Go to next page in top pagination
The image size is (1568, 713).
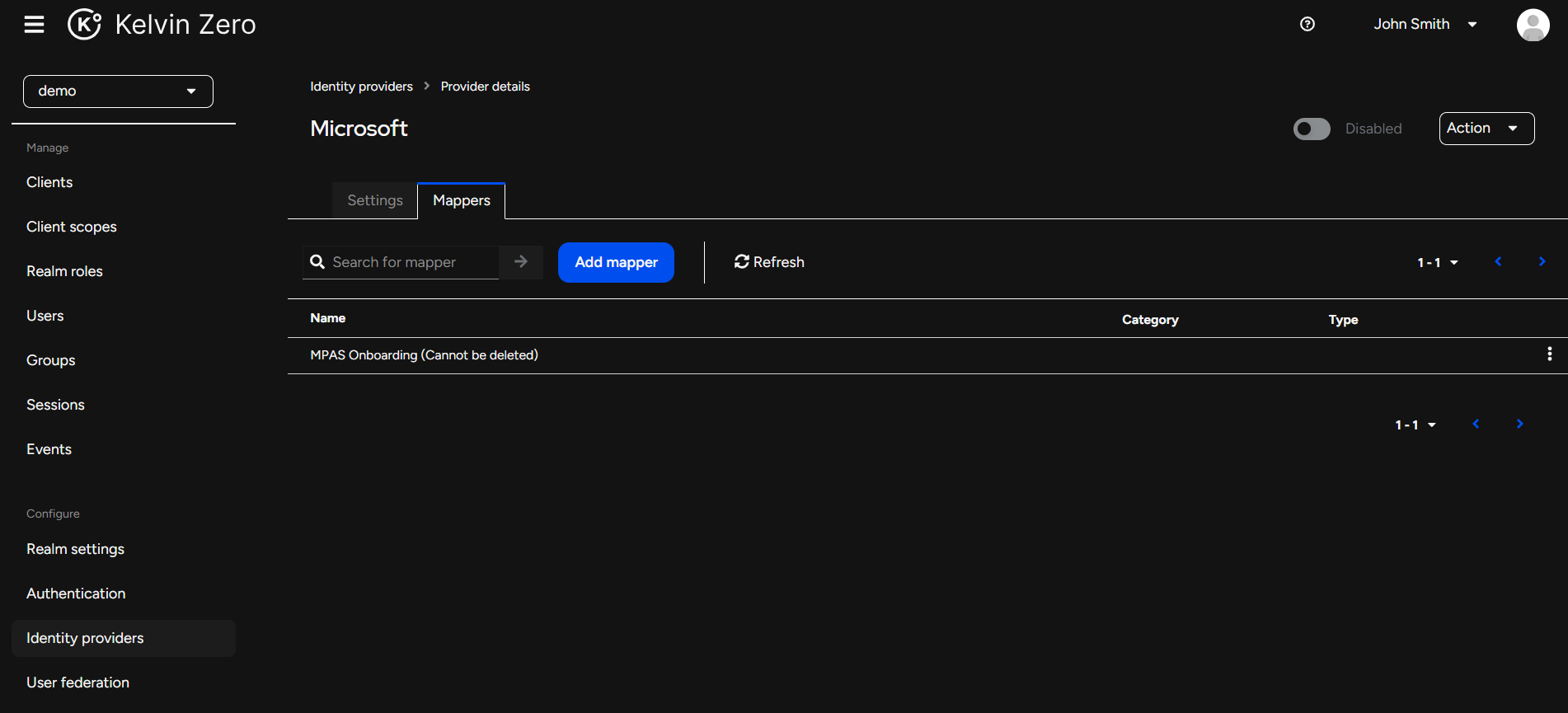tap(1542, 261)
